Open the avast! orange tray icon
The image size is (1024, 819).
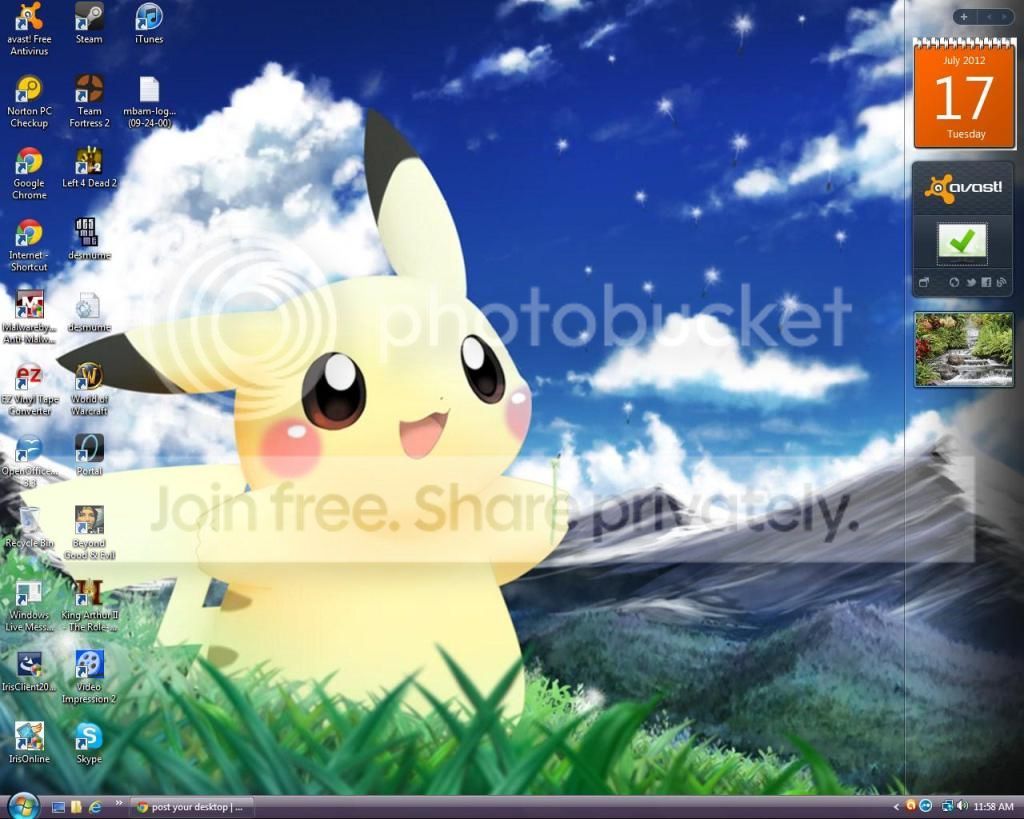click(911, 807)
